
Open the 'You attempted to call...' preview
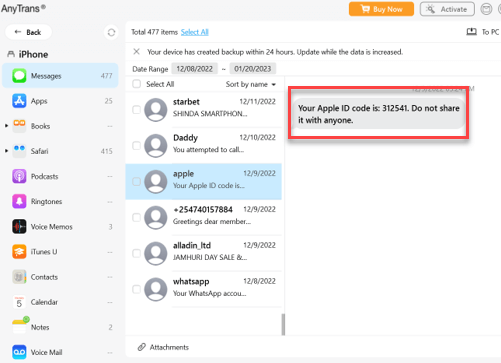pyautogui.click(x=208, y=150)
